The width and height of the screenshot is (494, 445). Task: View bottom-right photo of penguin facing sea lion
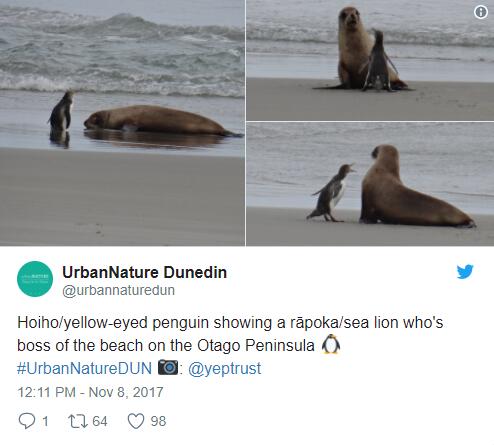(370, 184)
